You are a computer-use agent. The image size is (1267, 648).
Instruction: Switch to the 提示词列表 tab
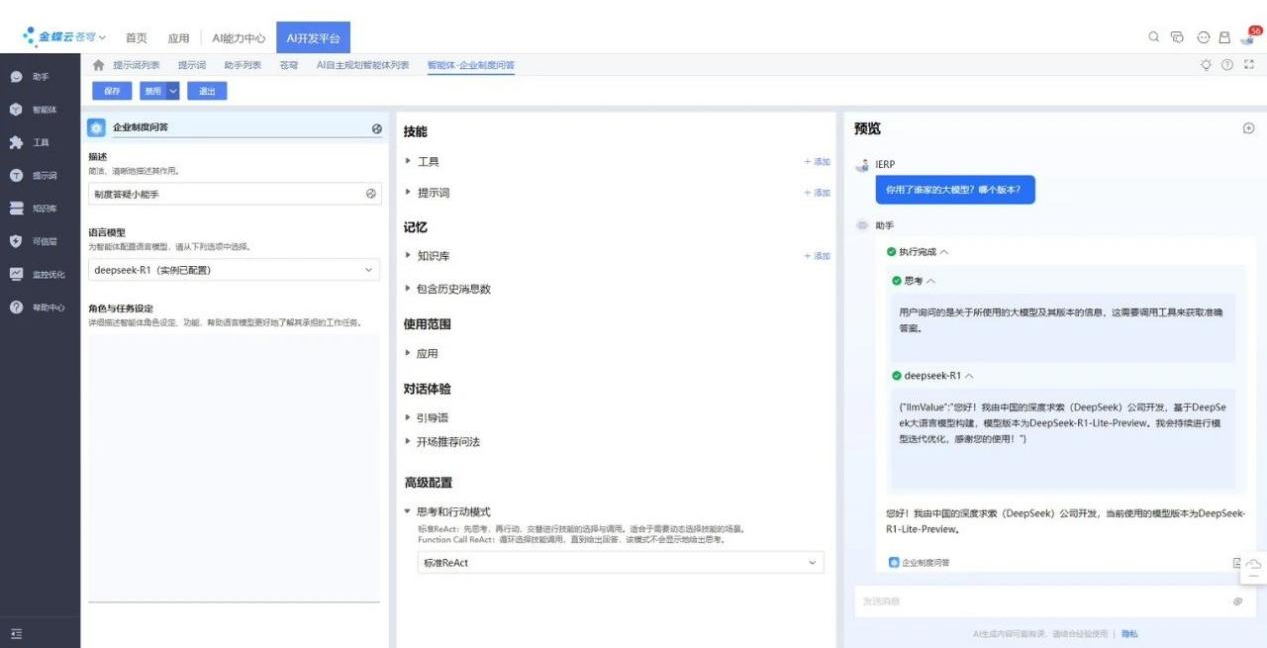pyautogui.click(x=137, y=65)
